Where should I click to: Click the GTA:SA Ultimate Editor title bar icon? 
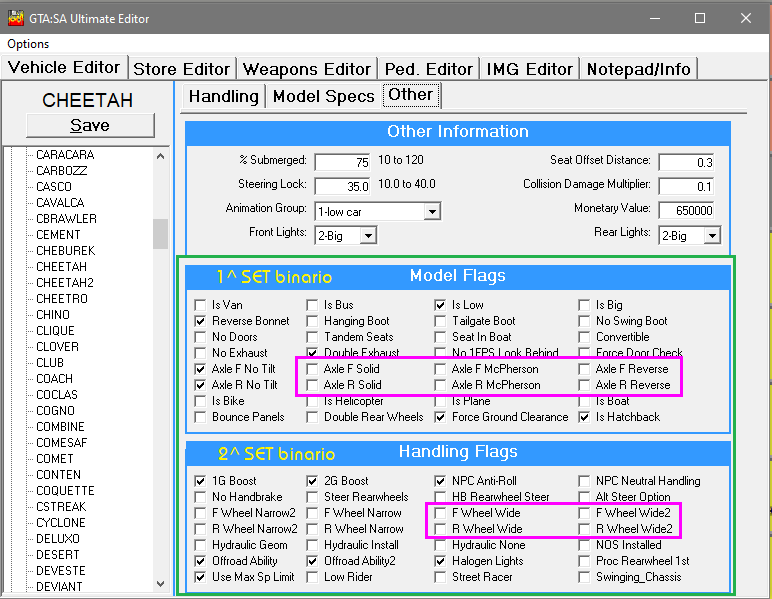click(16, 18)
